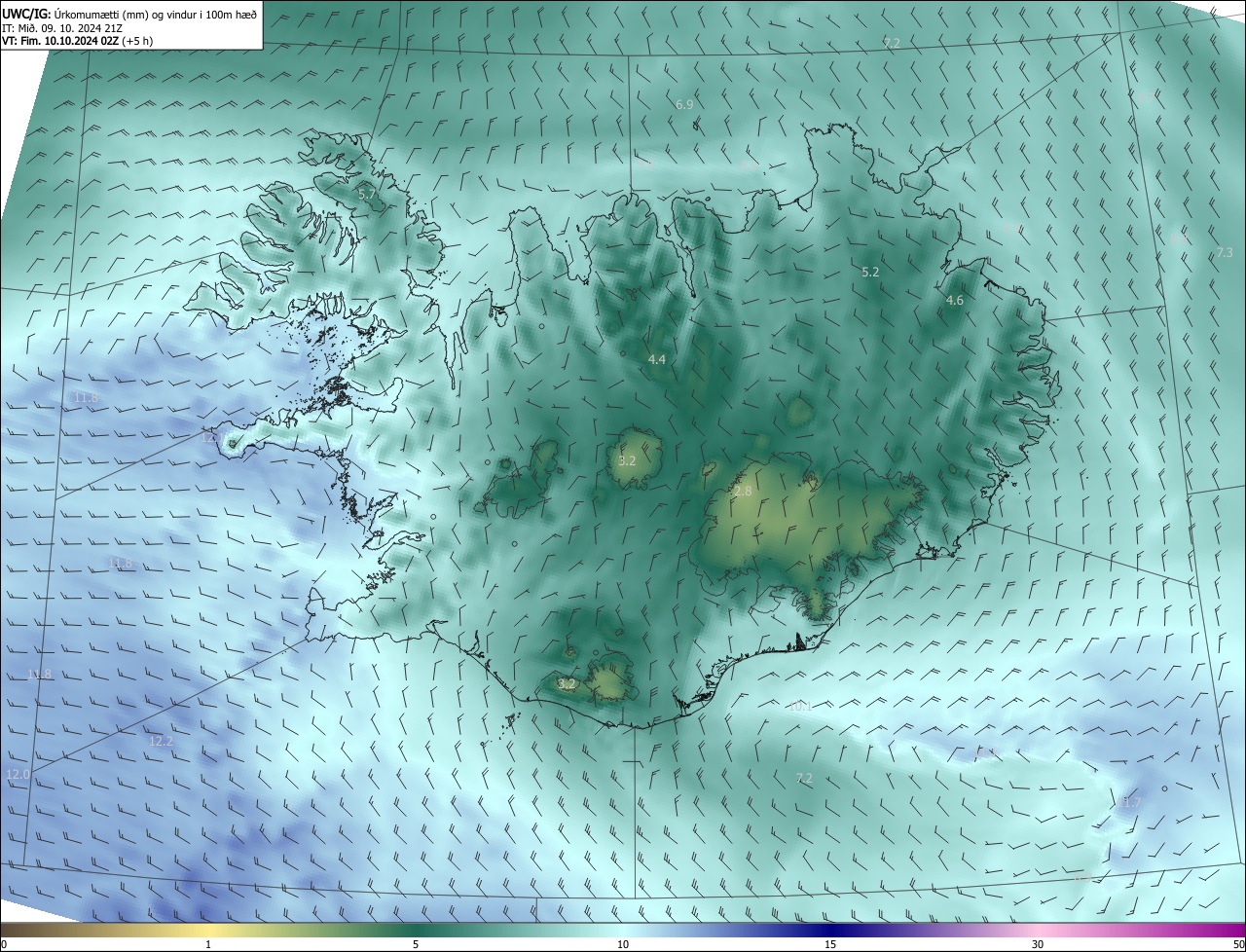The image size is (1246, 952).
Task: Click the 6.9 value north of Iceland
Action: pyautogui.click(x=684, y=104)
